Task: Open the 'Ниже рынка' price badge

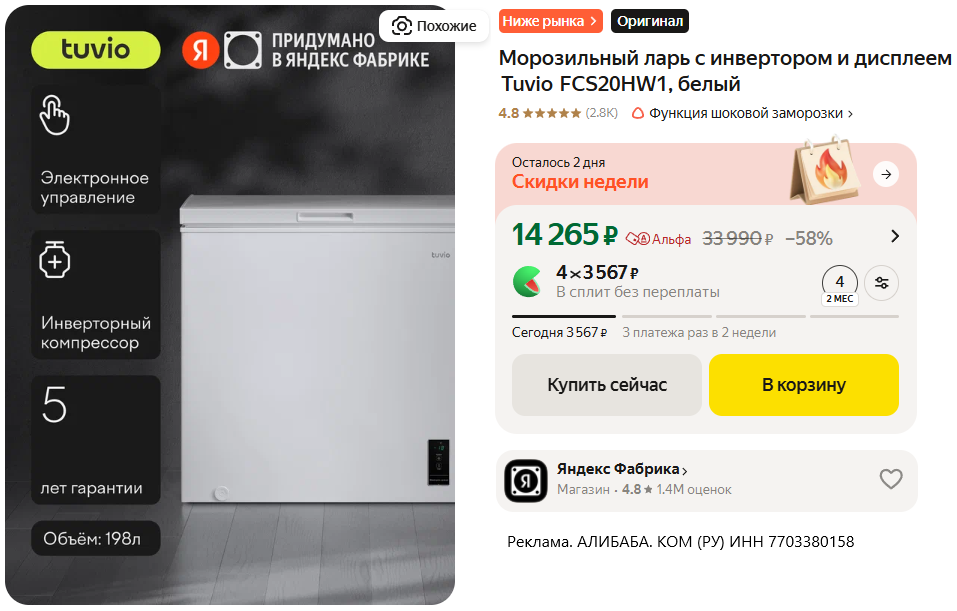Action: 550,21
